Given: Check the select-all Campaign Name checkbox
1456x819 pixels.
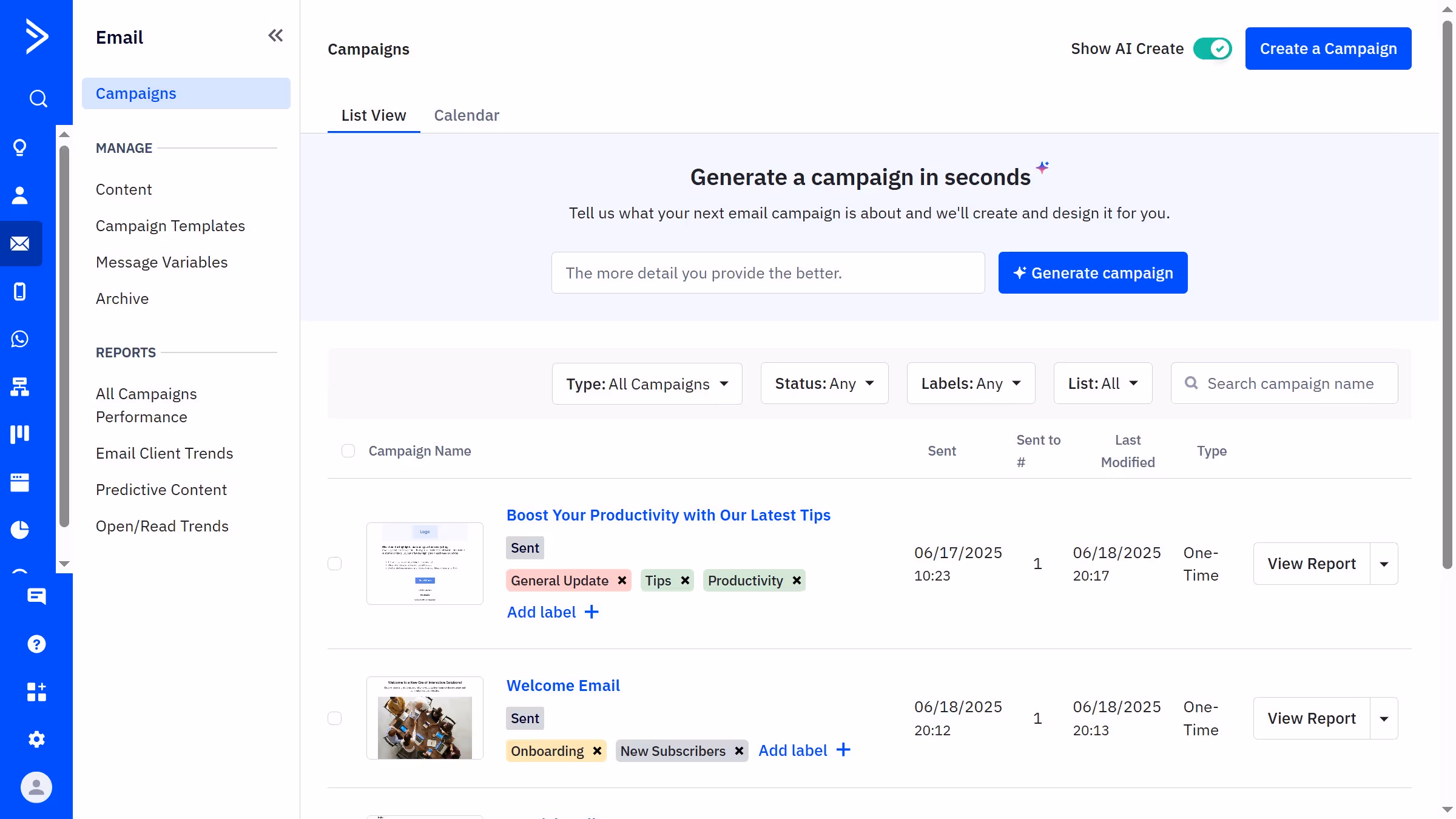Looking at the screenshot, I should pos(348,451).
